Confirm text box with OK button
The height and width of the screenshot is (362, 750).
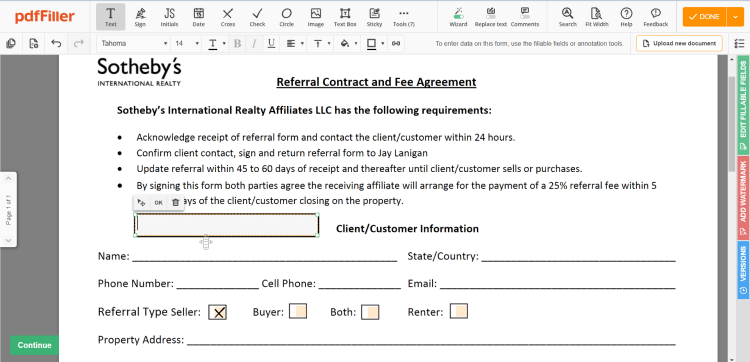click(x=158, y=202)
